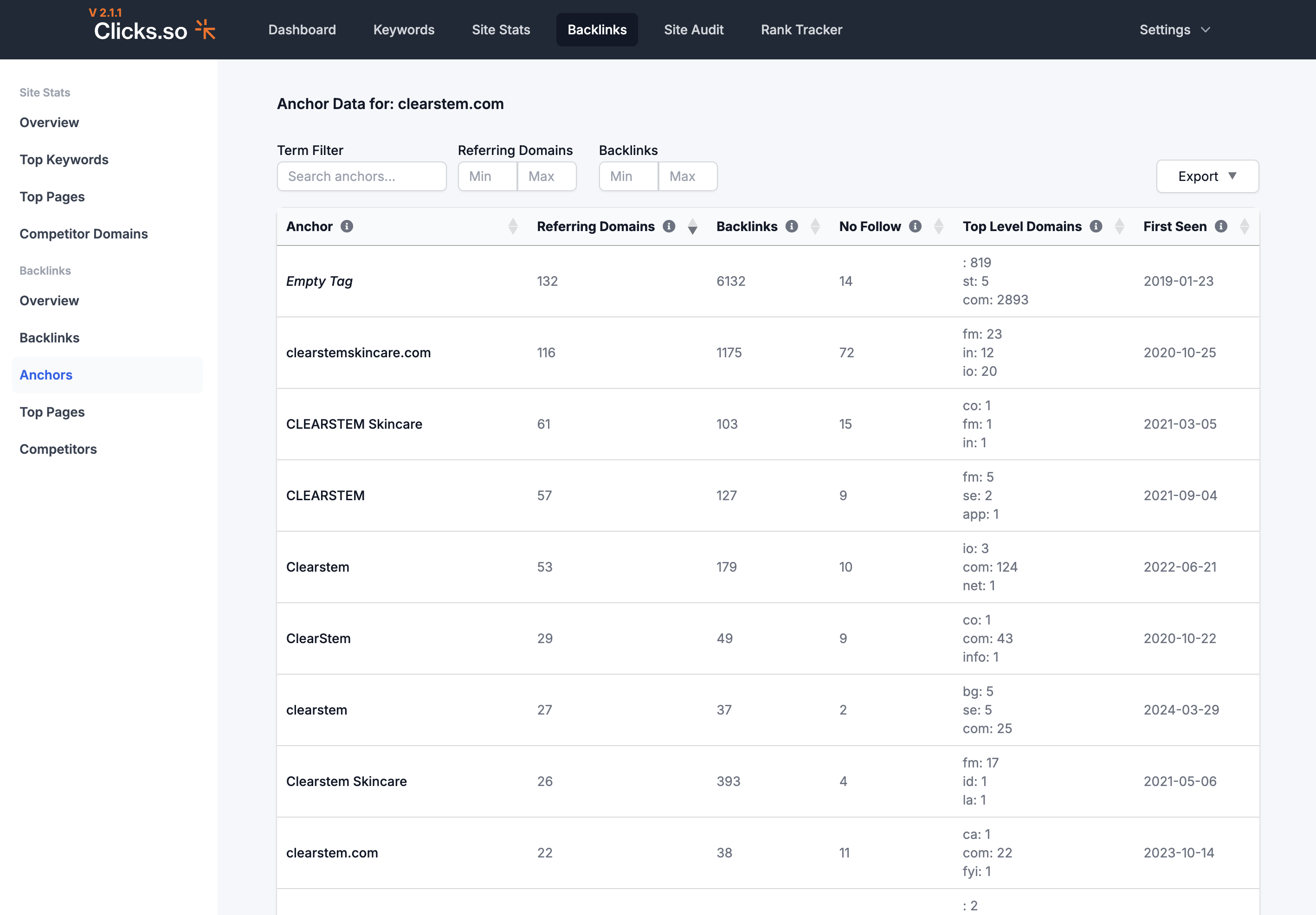Expand the Settings menu chevron
This screenshot has height=915, width=1316.
click(1206, 30)
